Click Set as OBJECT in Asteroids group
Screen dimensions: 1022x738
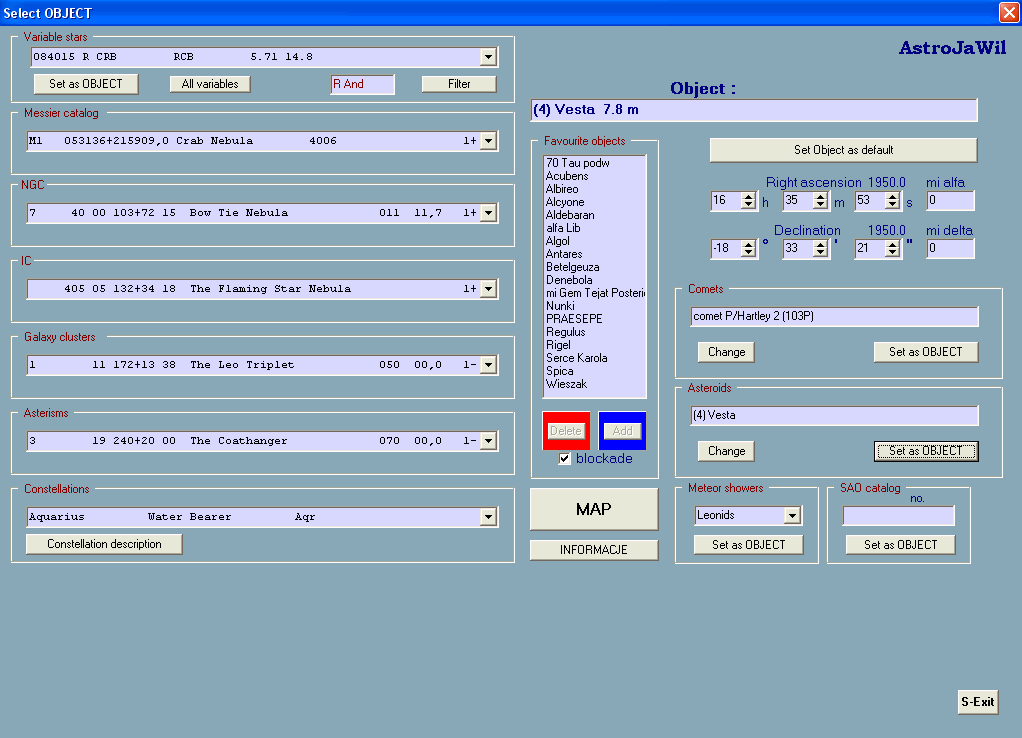[926, 451]
